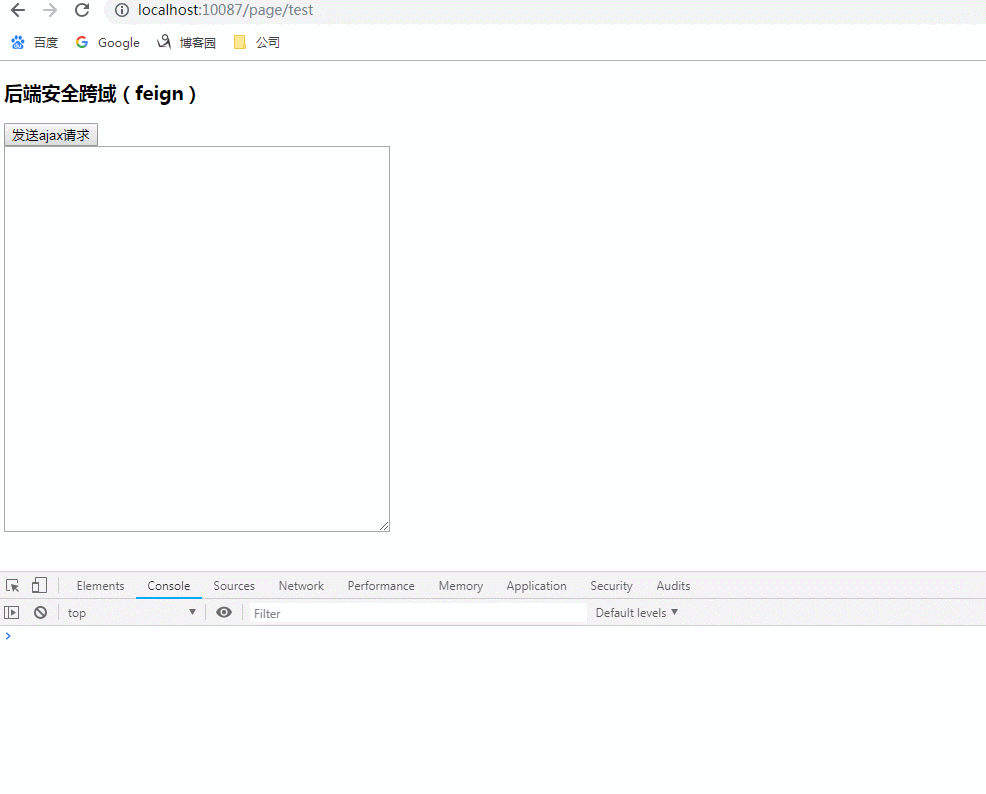Viewport: 986px width, 794px height.
Task: Open the top context dropdown
Action: 131,612
